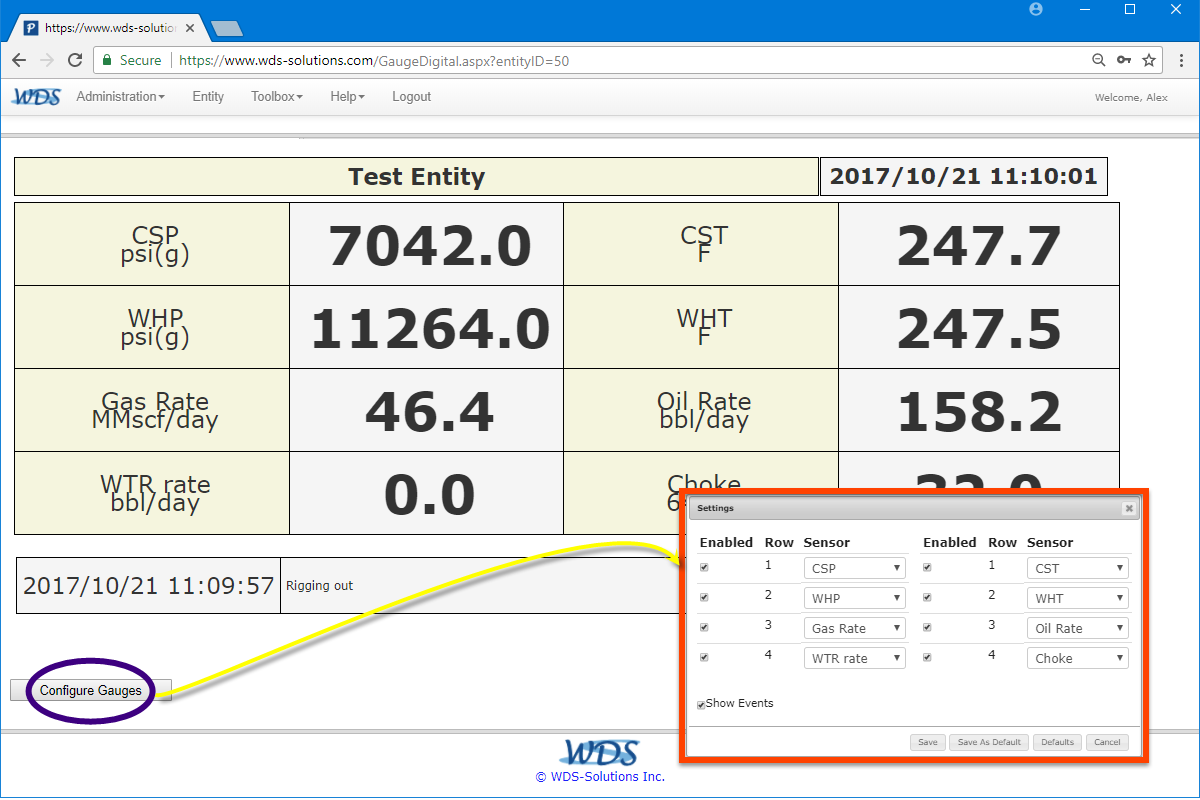Toggle Enabled checkbox for CST row
Viewport: 1200px width, 800px height.
click(928, 567)
